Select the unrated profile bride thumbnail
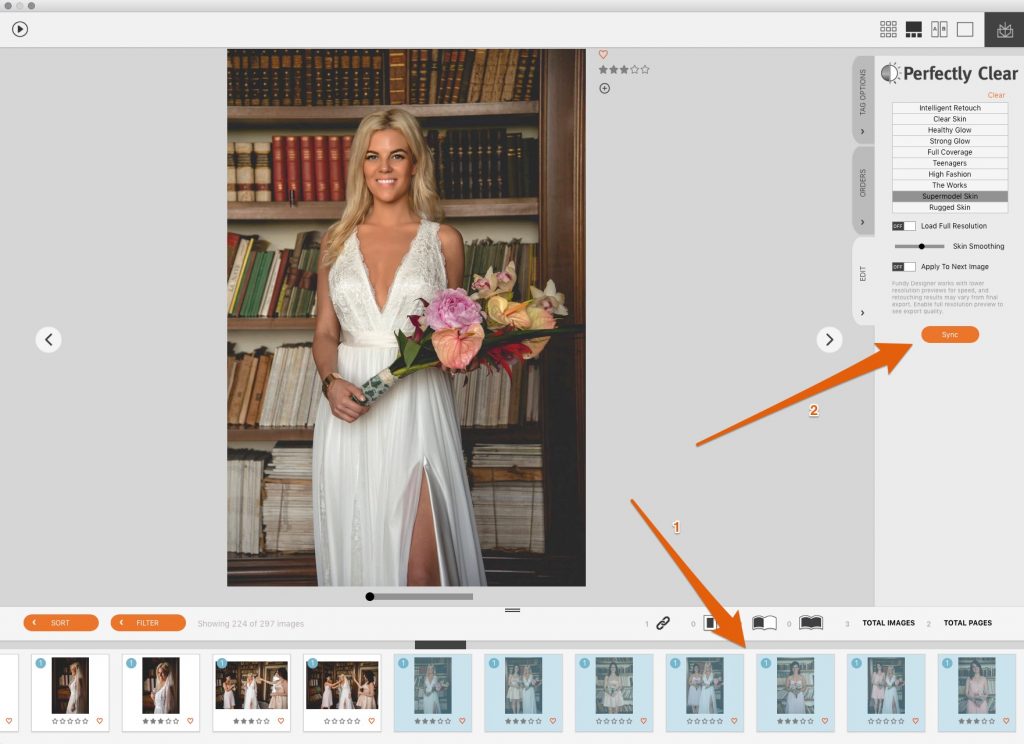 tap(70, 692)
